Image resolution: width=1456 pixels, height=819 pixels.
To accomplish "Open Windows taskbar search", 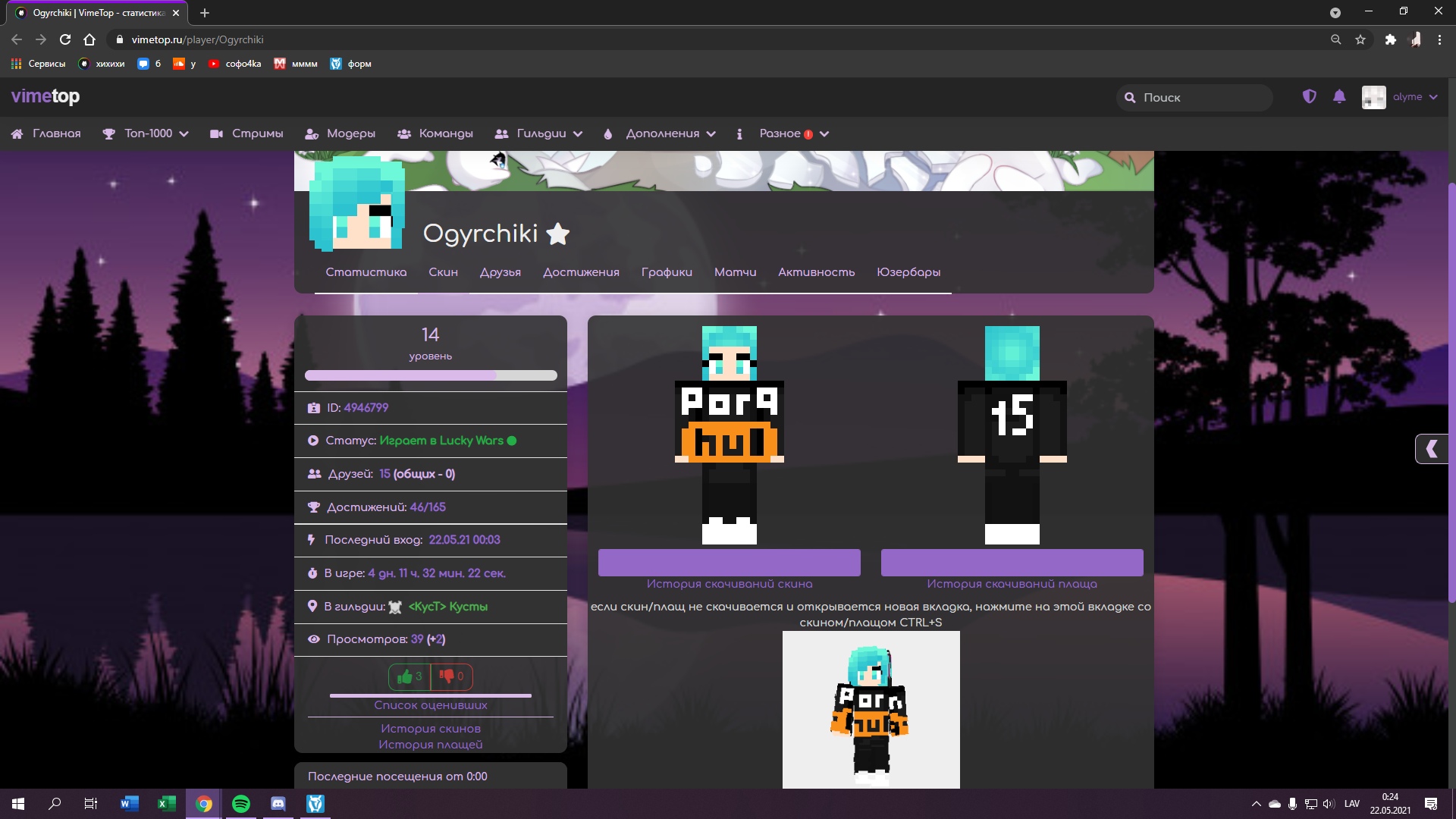I will click(x=55, y=804).
